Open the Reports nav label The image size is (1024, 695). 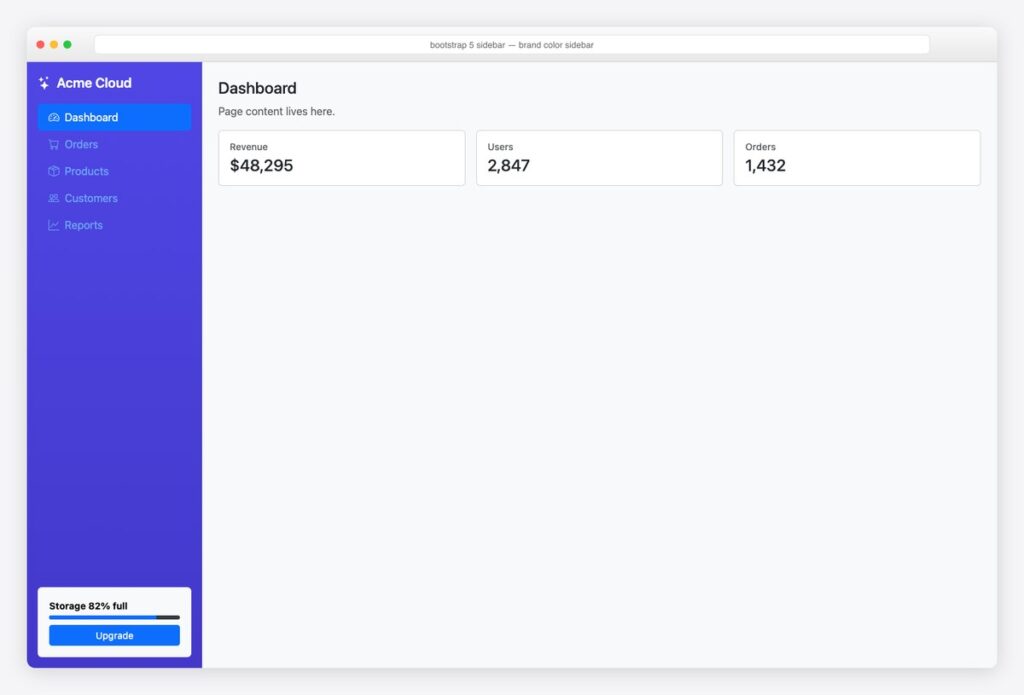[x=84, y=225]
